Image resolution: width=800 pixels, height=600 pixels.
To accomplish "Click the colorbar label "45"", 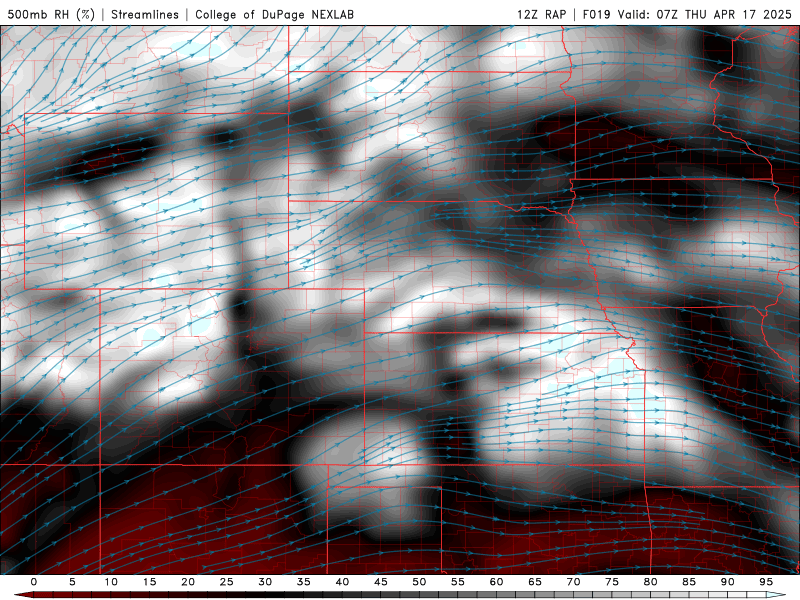I will 381,582.
